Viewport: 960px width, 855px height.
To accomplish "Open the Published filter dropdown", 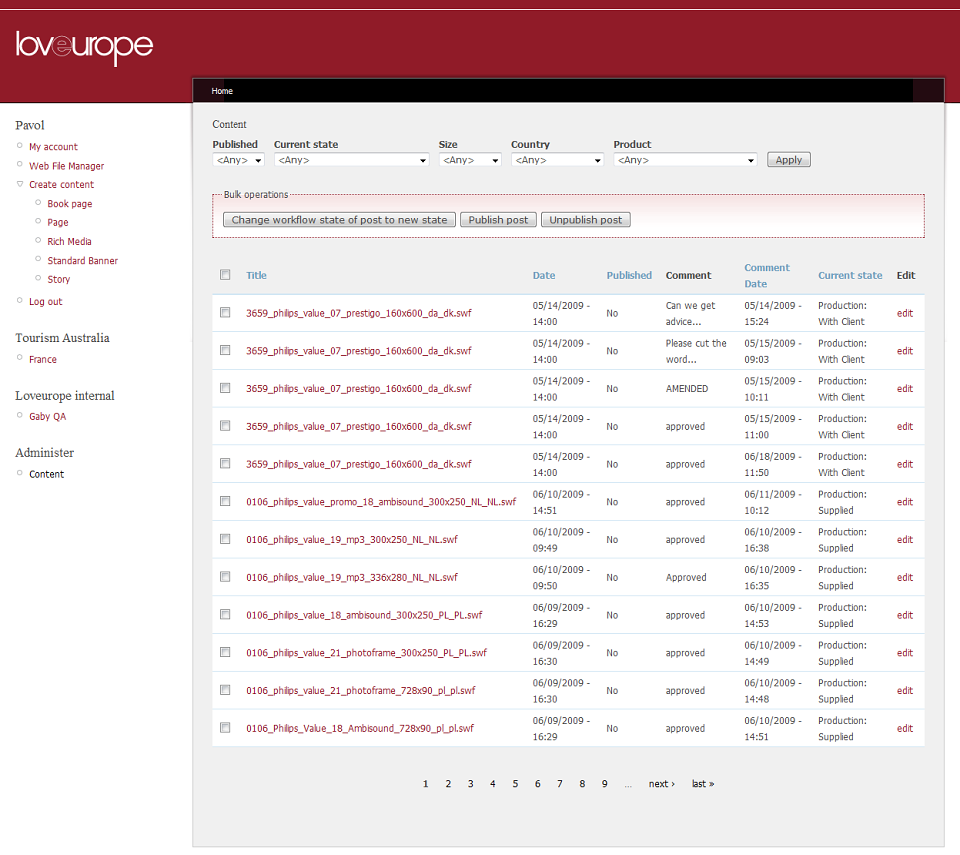I will (x=238, y=160).
